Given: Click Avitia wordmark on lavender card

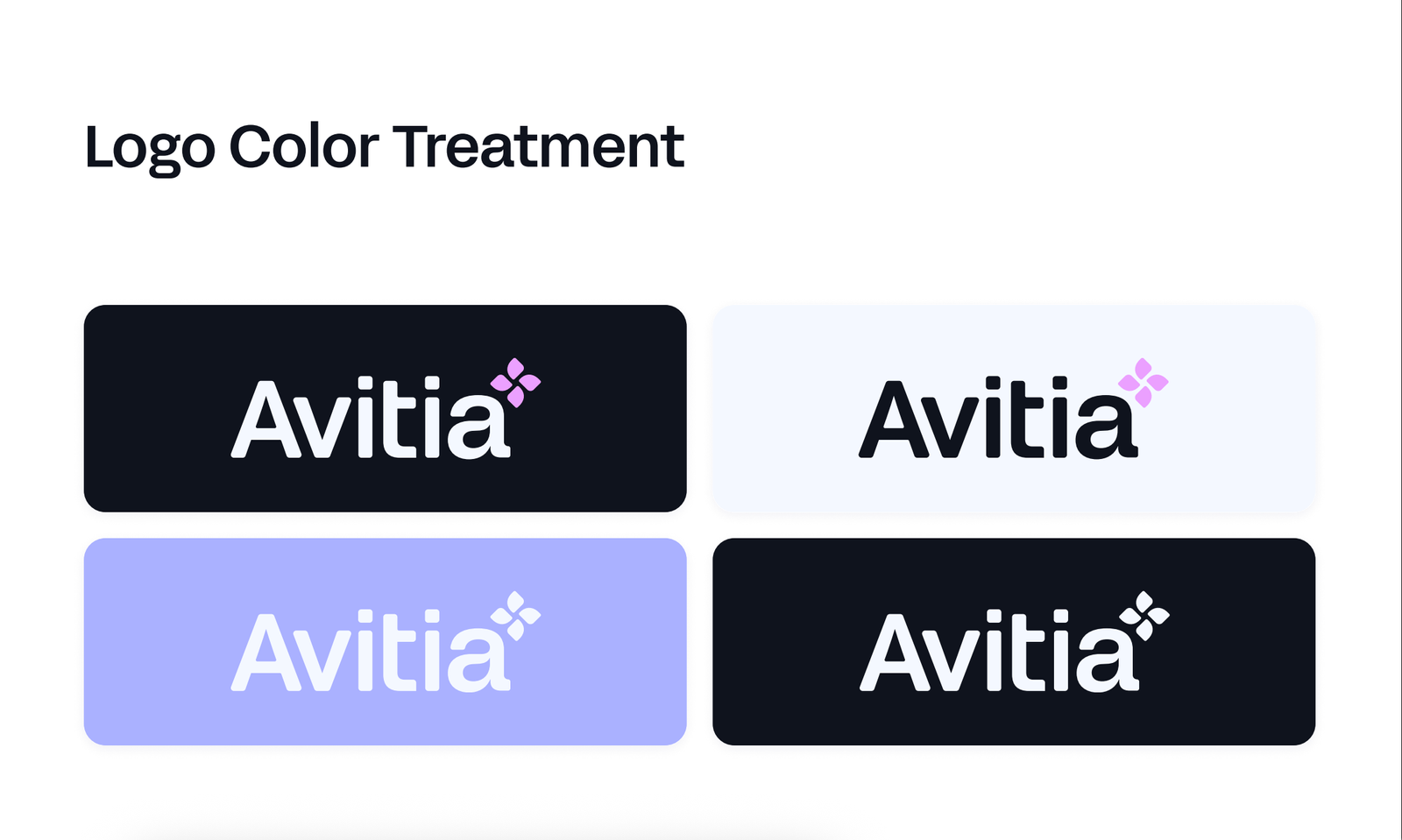Looking at the screenshot, I should 371,651.
